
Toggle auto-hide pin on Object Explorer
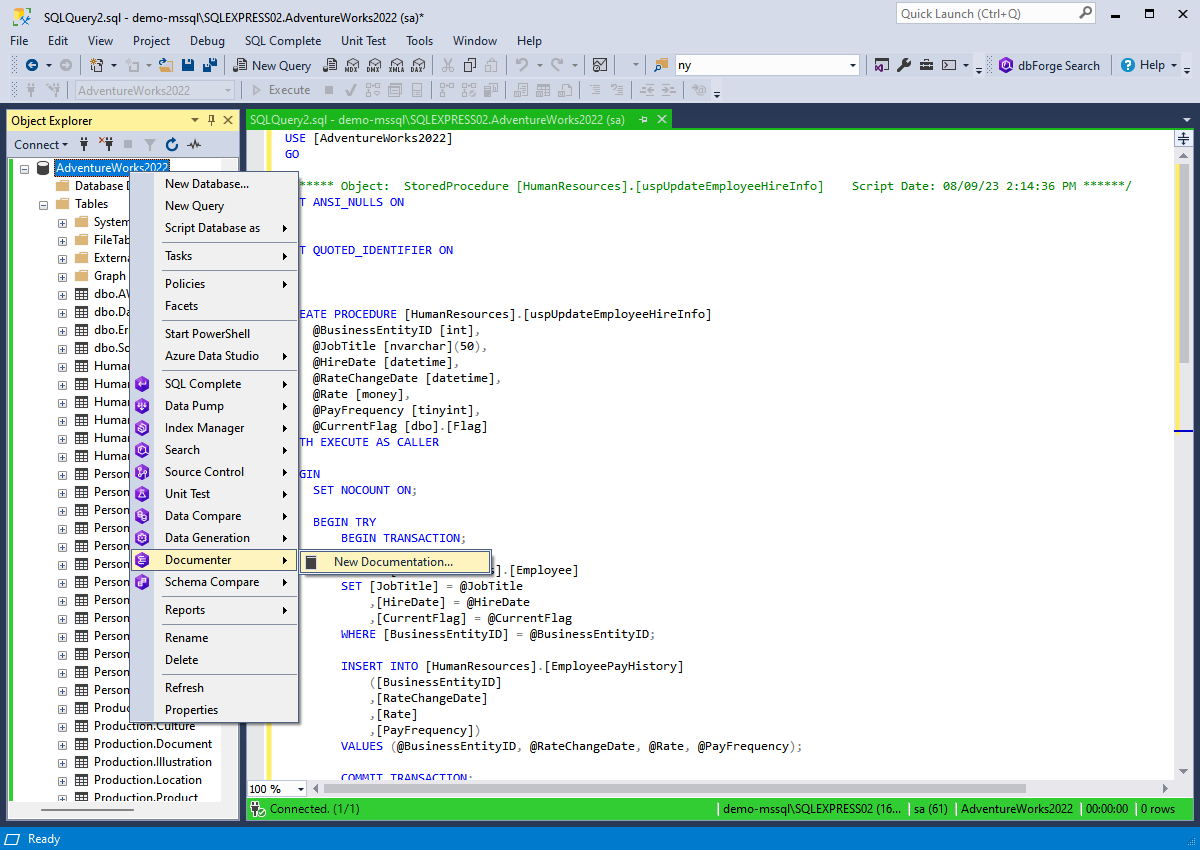click(211, 120)
